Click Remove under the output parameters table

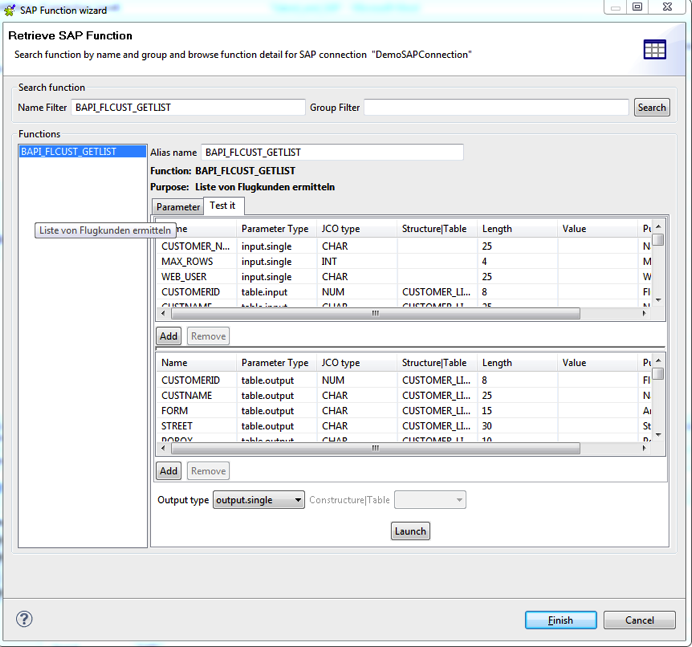[x=208, y=471]
